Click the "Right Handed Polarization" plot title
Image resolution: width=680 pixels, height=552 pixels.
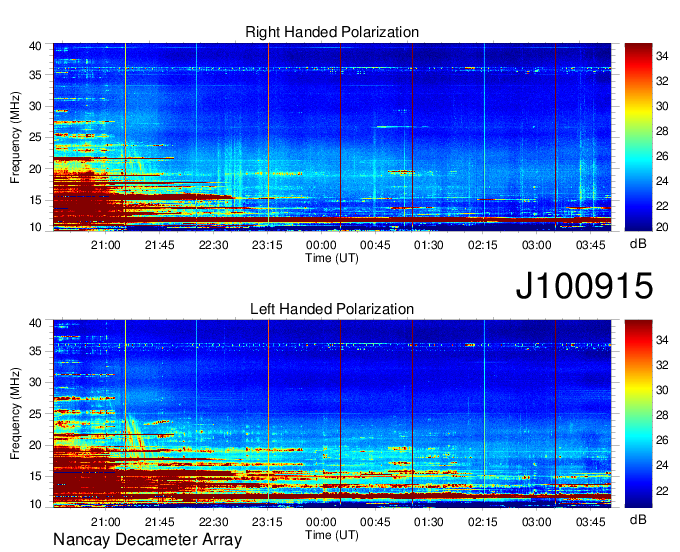pyautogui.click(x=332, y=32)
